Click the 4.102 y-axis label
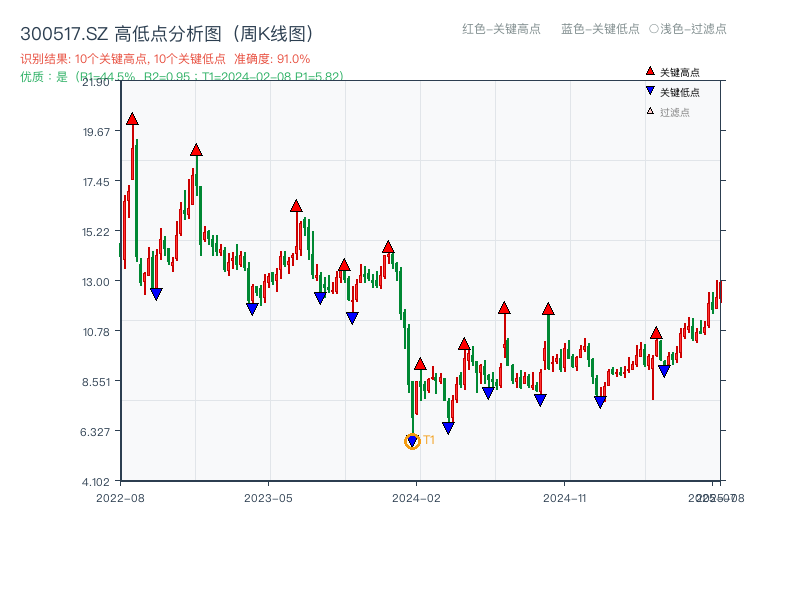800x600 pixels. point(96,482)
